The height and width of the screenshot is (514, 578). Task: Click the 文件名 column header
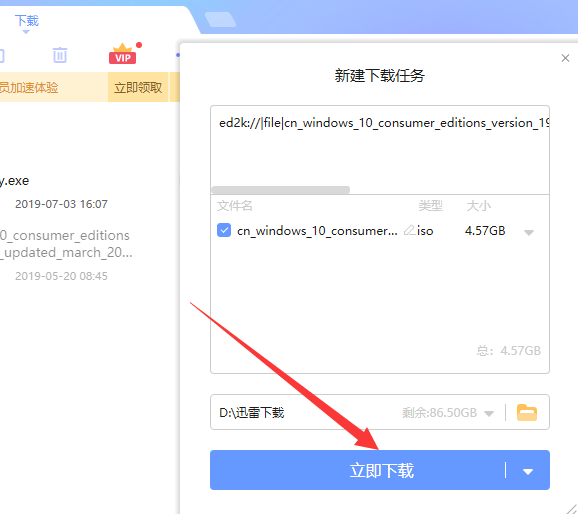coord(234,206)
